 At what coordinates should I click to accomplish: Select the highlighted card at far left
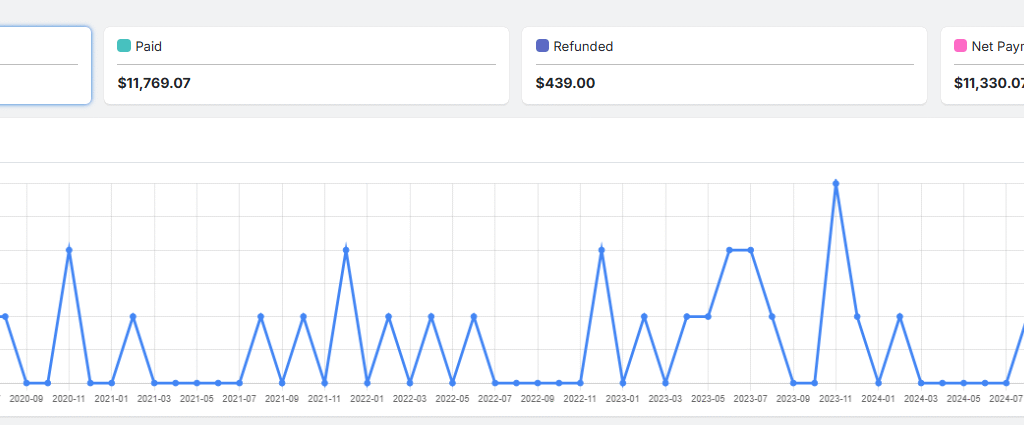[44, 65]
